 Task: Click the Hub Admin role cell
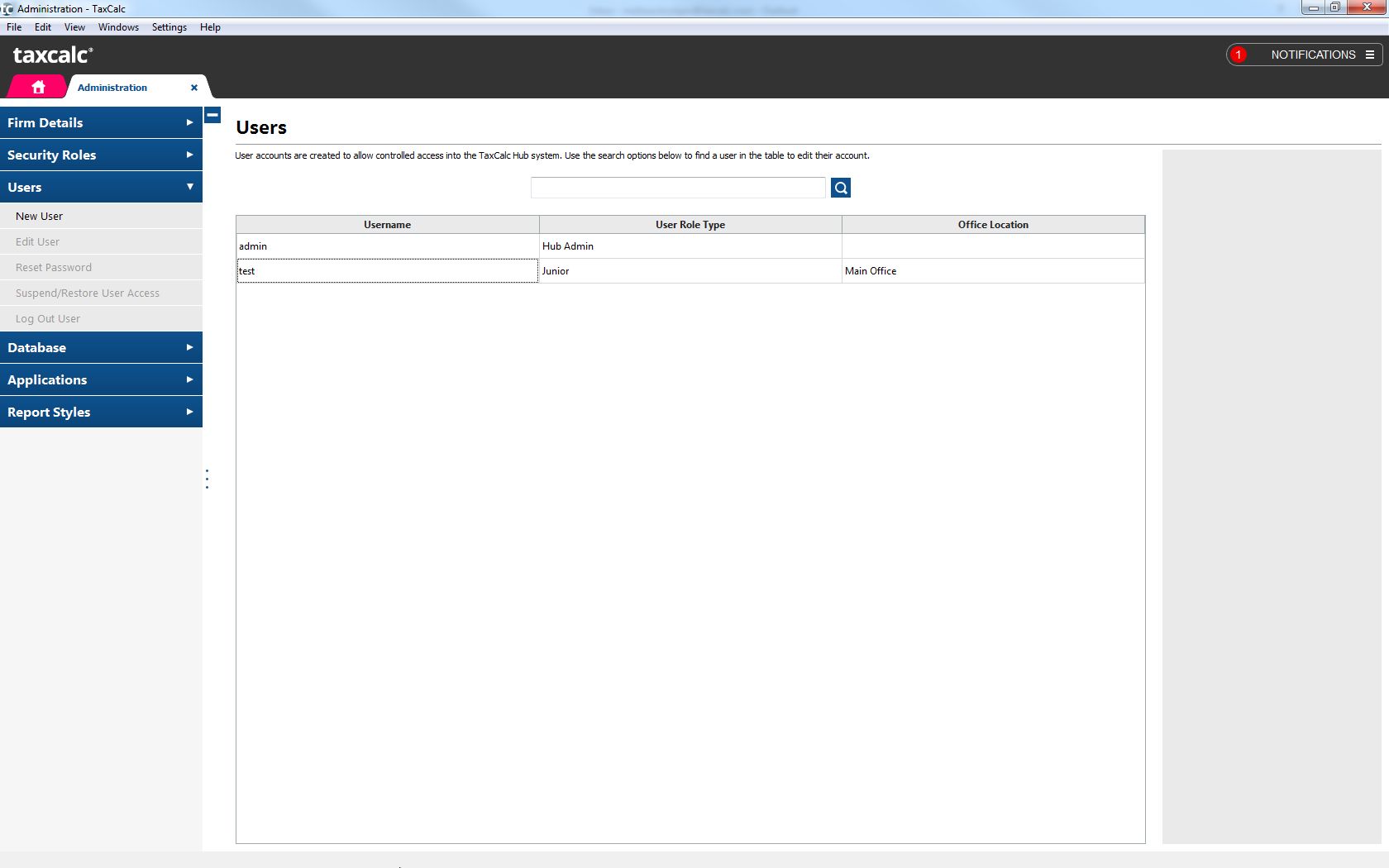[690, 246]
